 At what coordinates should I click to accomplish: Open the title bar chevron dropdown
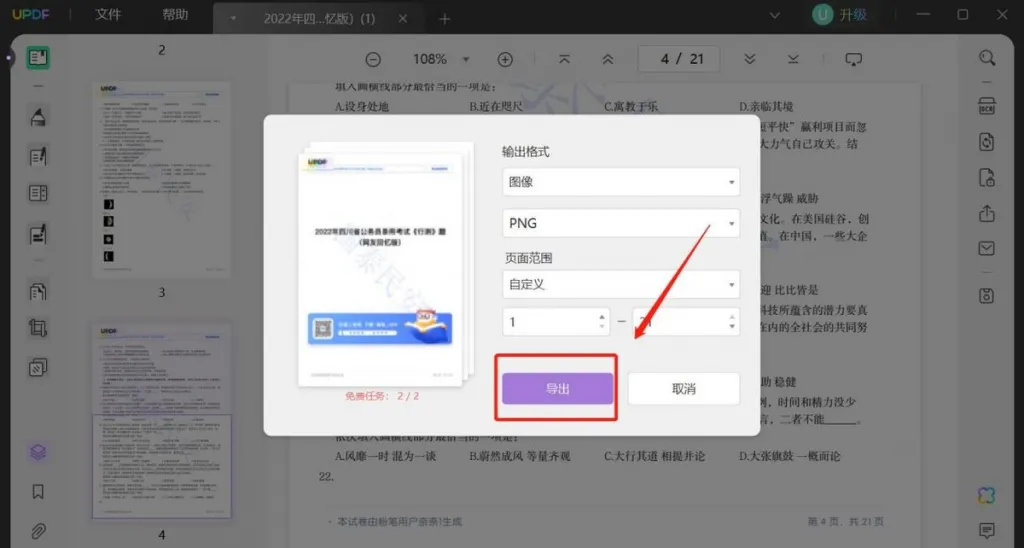tap(775, 16)
